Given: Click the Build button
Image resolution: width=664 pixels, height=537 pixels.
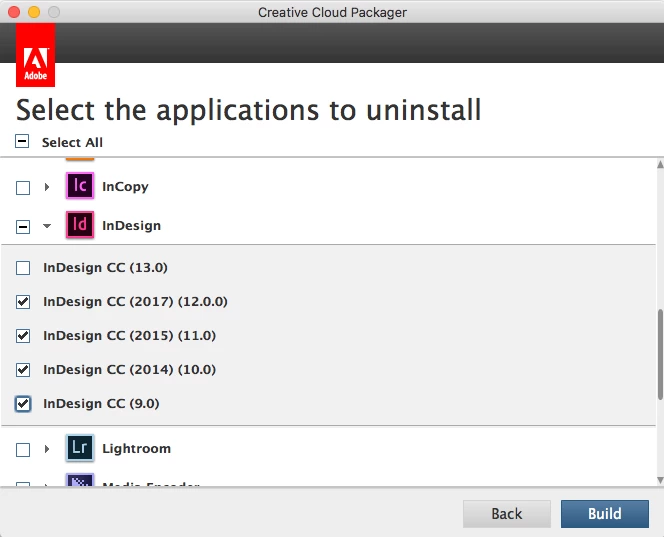Looking at the screenshot, I should [x=605, y=514].
